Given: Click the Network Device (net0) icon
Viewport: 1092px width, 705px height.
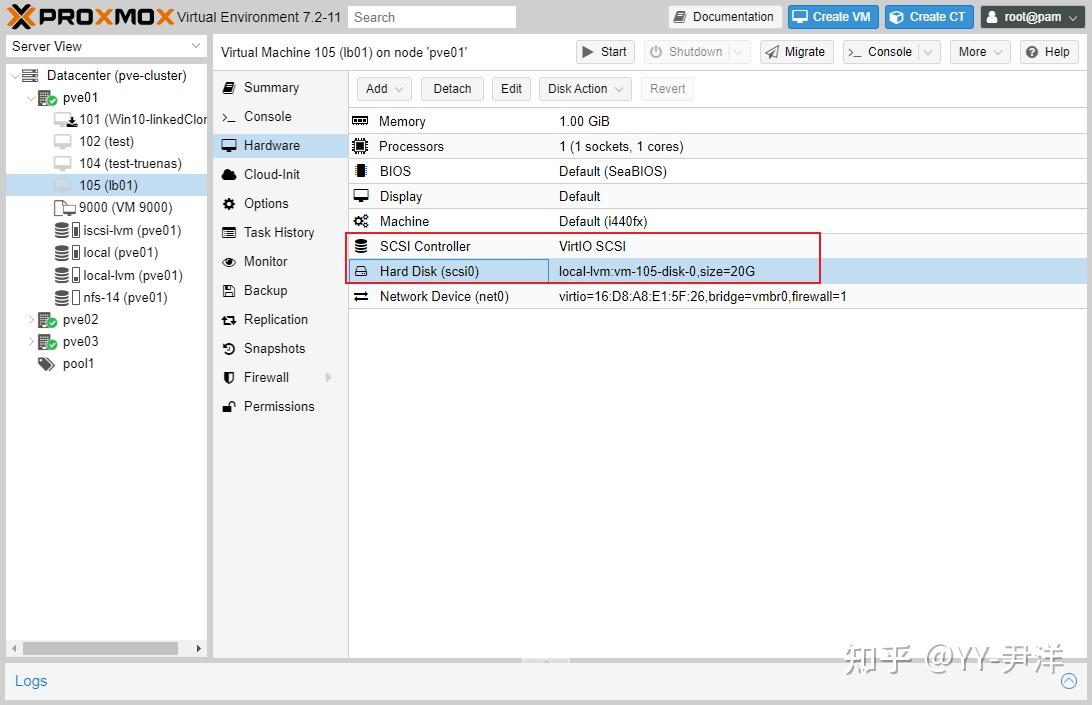Looking at the screenshot, I should point(361,296).
